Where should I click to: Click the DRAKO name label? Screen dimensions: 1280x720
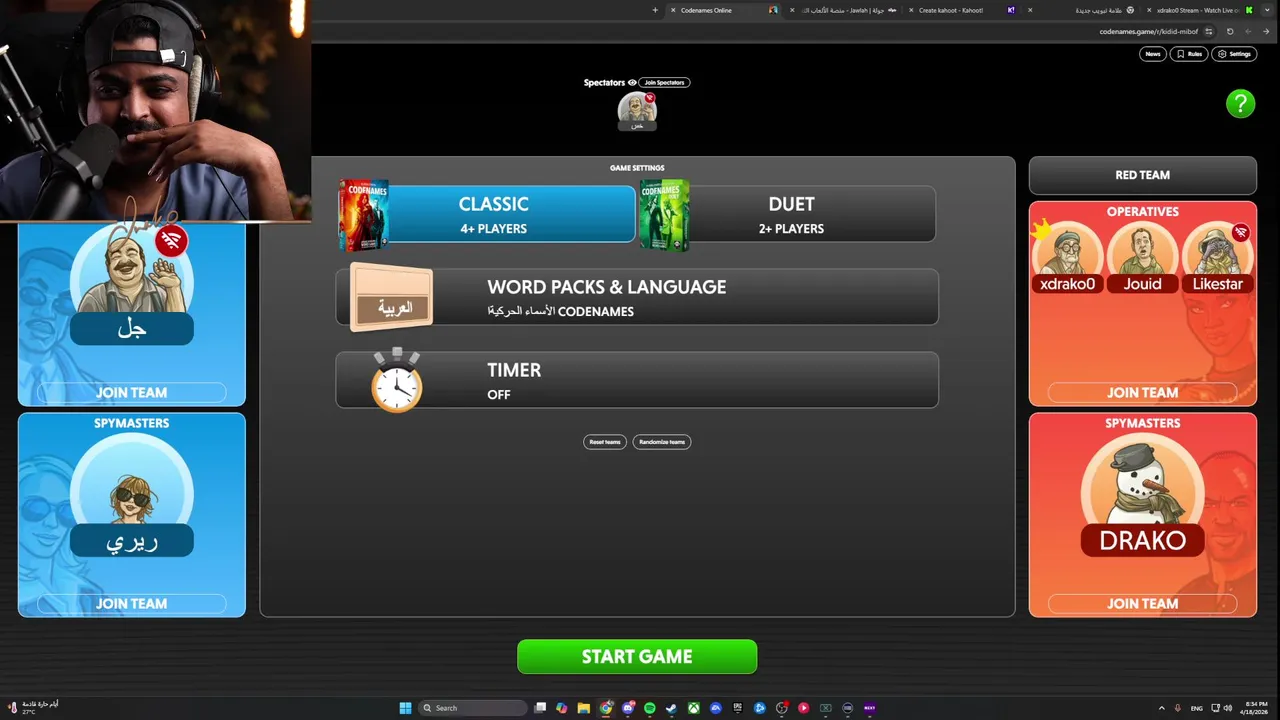tap(1143, 541)
